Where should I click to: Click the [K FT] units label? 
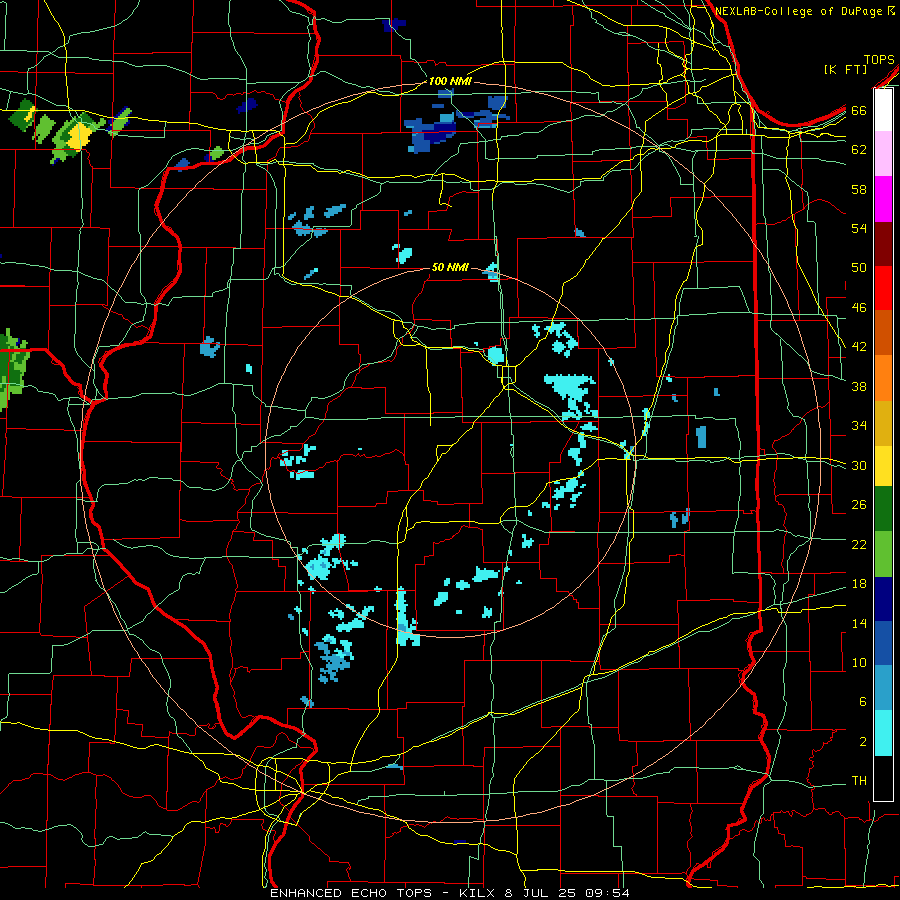[x=845, y=70]
